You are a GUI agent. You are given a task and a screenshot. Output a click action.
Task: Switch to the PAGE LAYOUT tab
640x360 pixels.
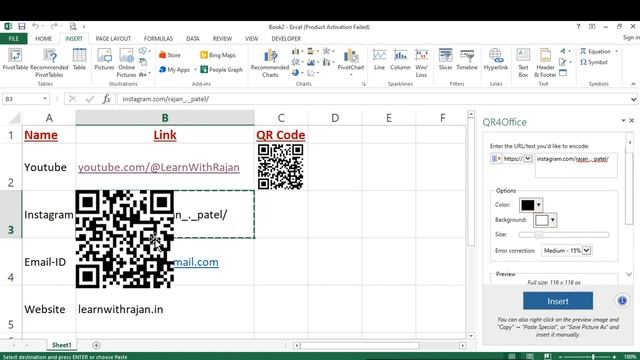113,38
